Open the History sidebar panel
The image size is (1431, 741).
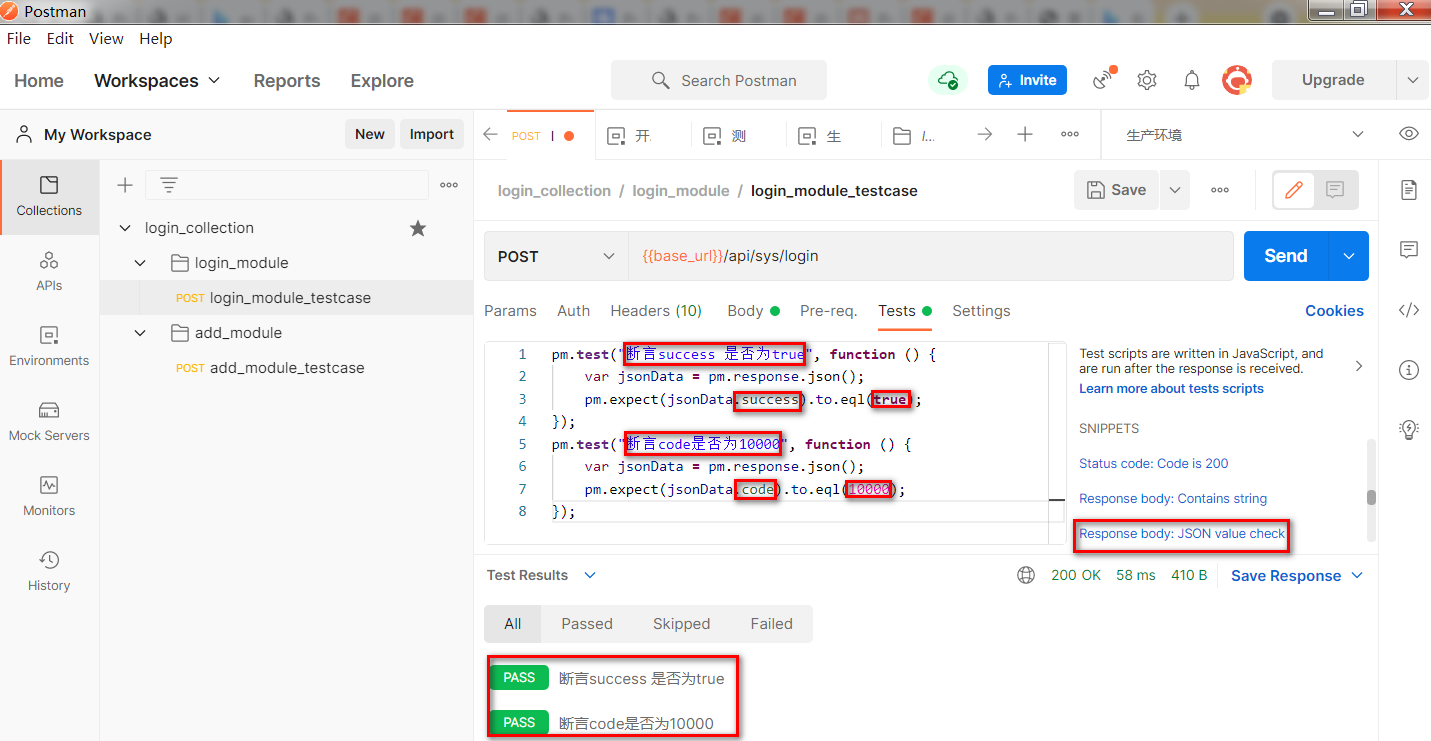(x=49, y=572)
